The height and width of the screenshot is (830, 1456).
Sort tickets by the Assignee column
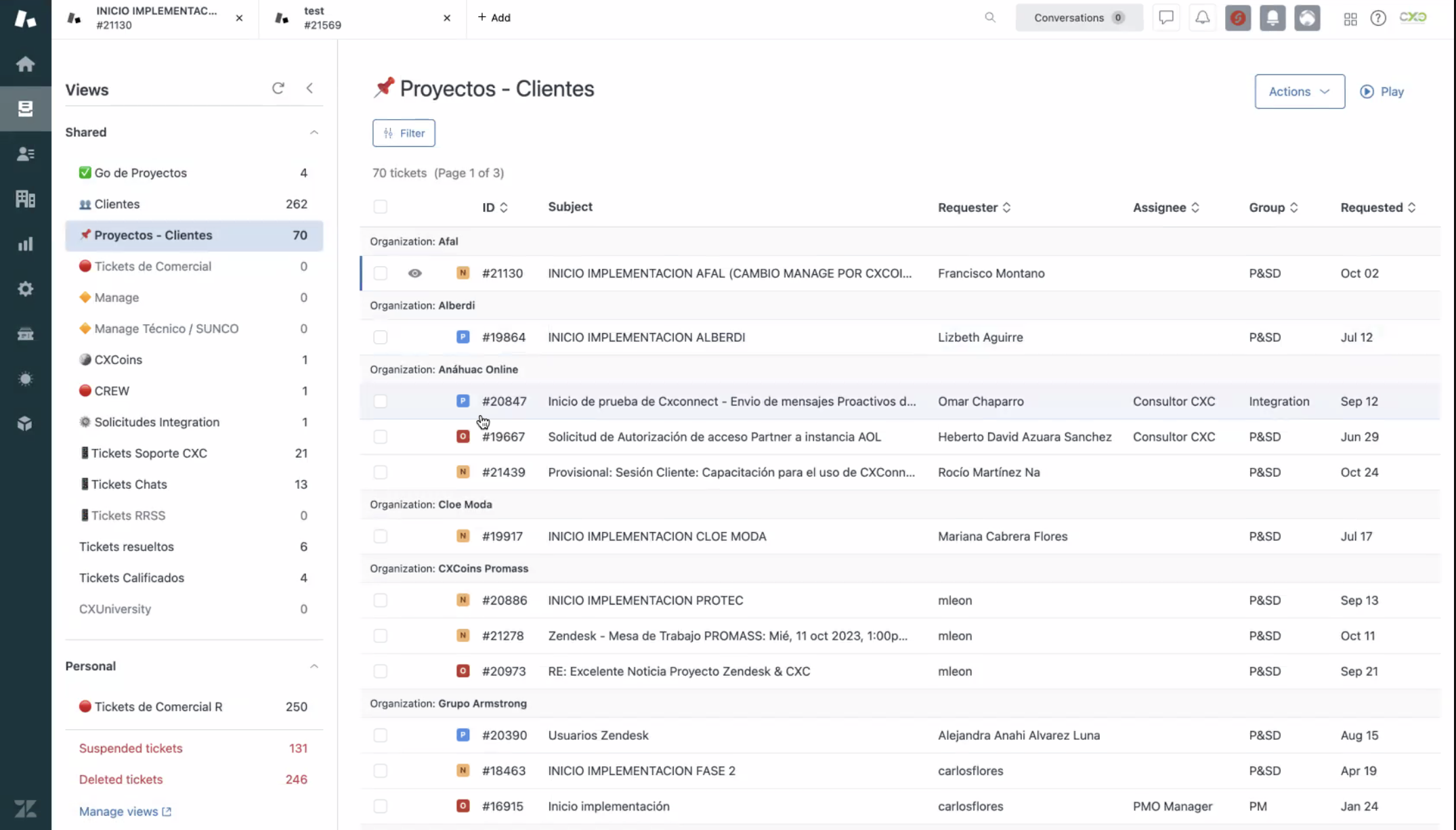[1166, 207]
